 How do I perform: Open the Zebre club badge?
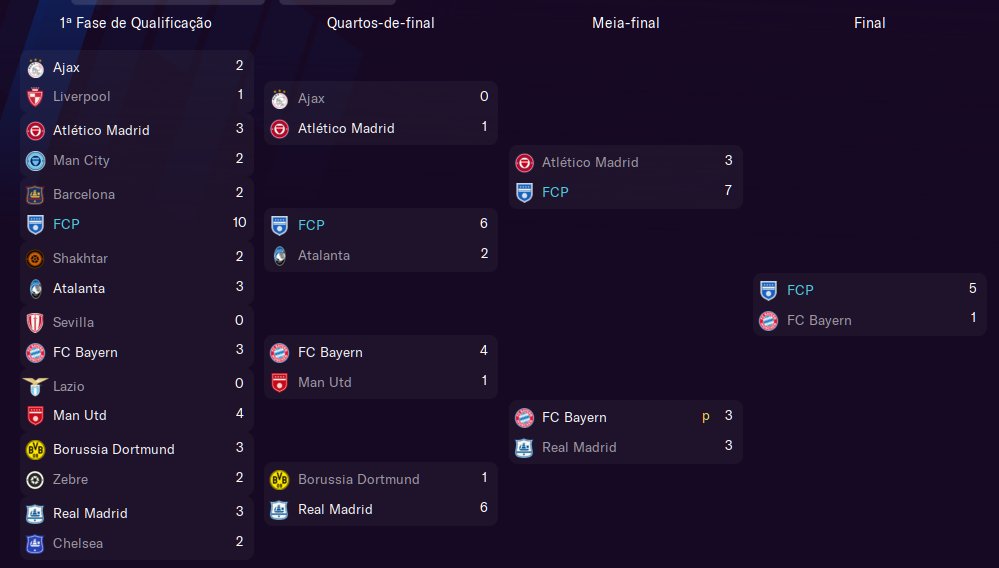coord(35,479)
